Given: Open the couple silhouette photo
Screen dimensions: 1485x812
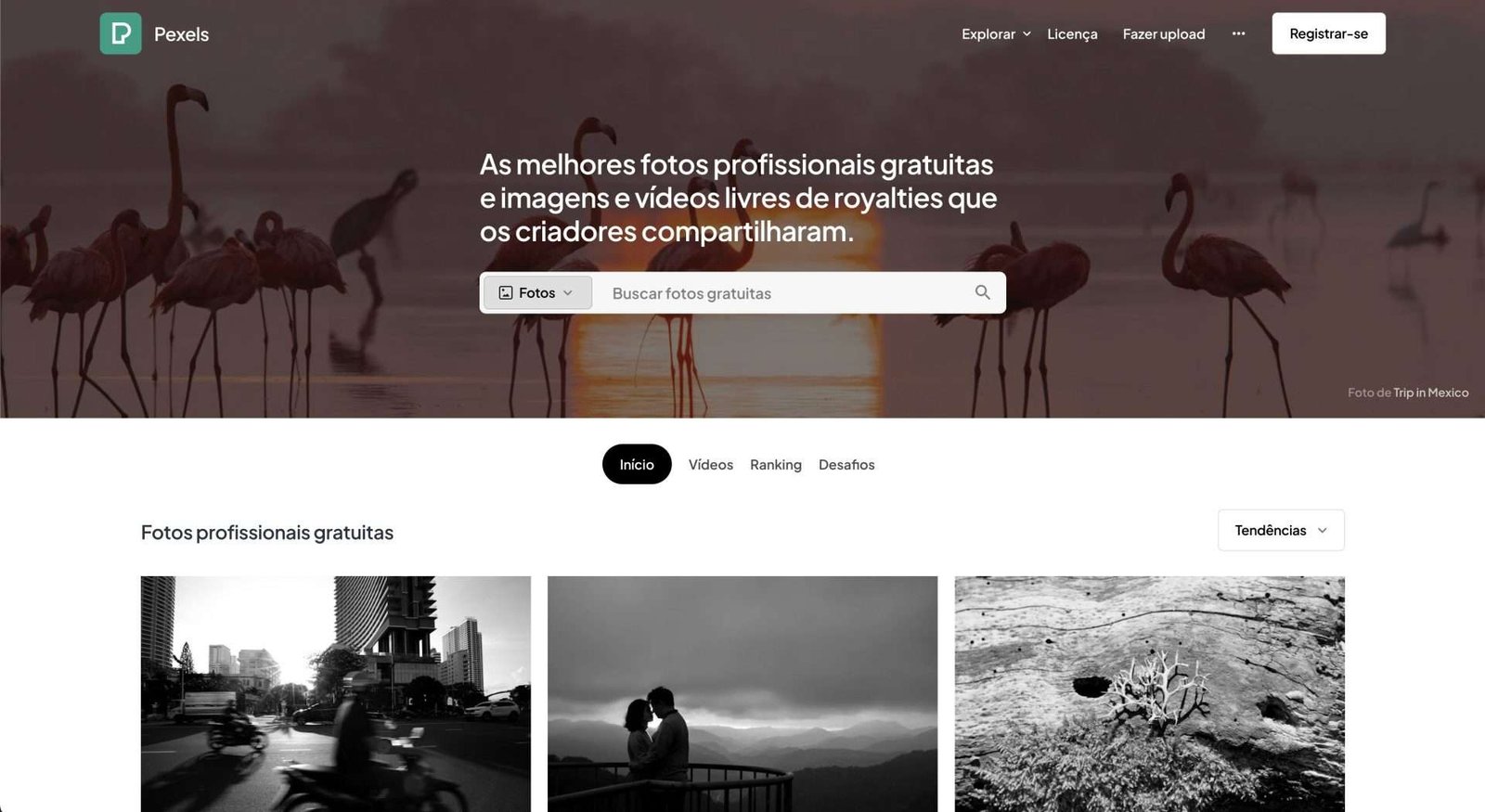Looking at the screenshot, I should click(742, 693).
